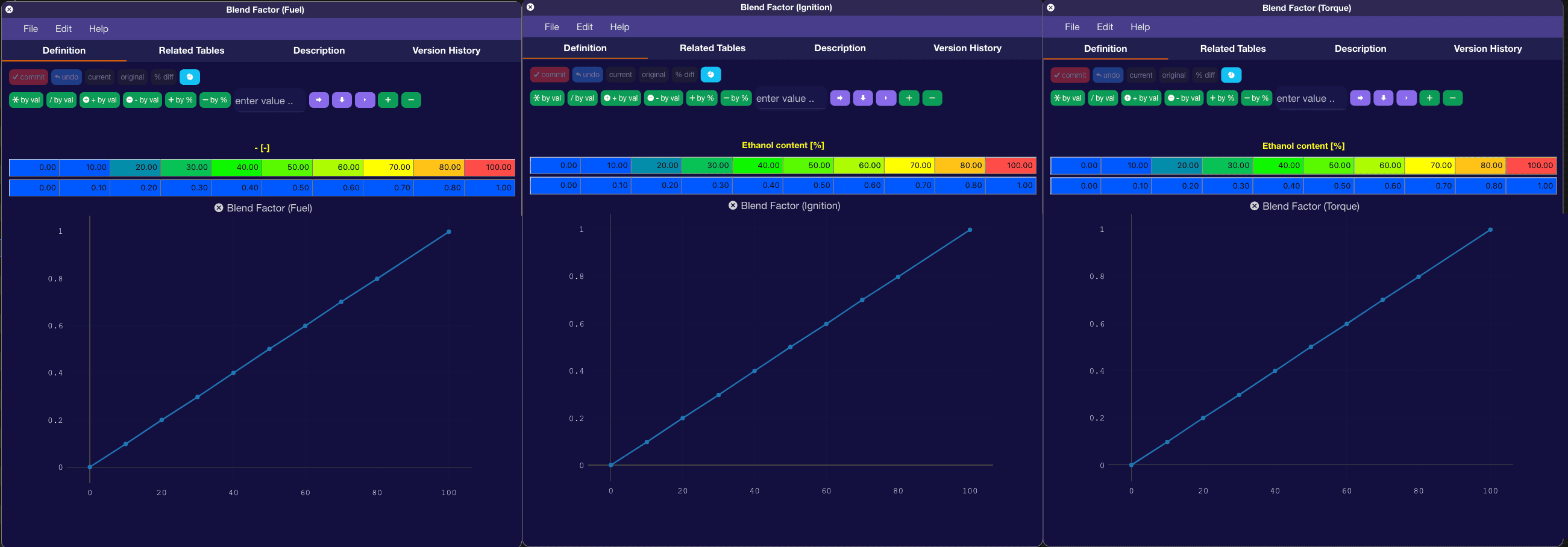This screenshot has width=1568, height=547.
Task: Click down-arrow interpolate button in Torque window
Action: (x=1383, y=98)
